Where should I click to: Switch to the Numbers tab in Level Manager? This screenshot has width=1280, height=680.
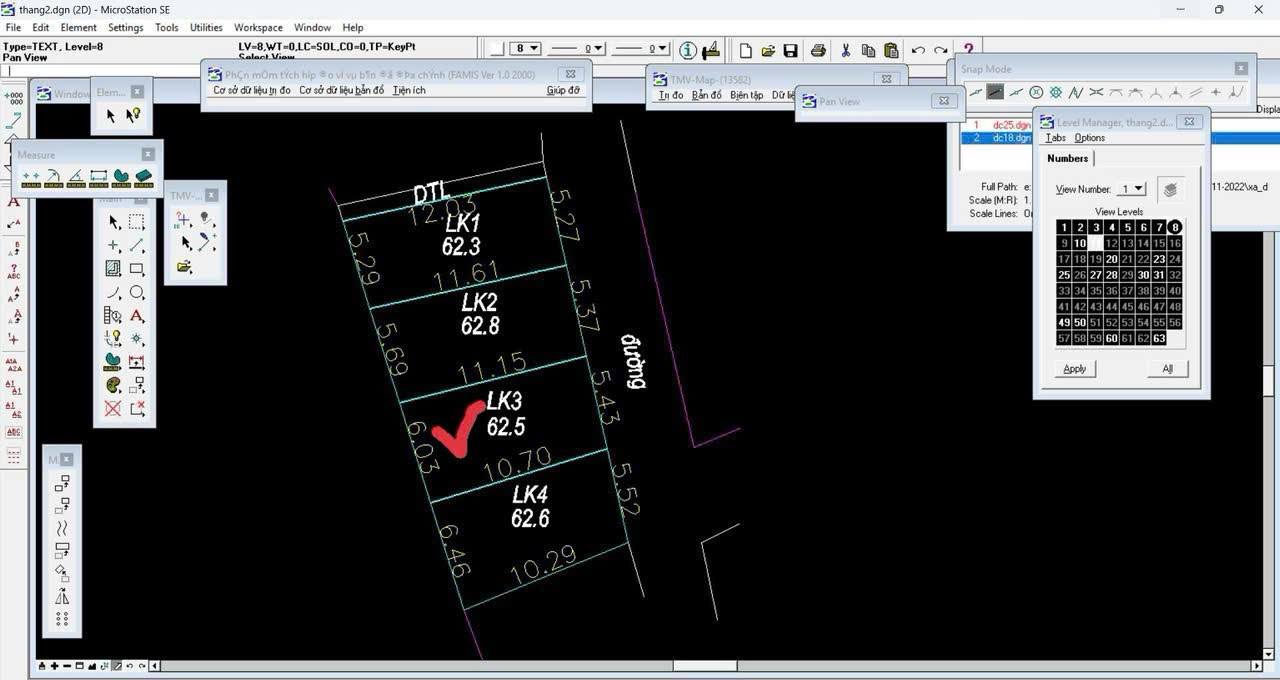[x=1067, y=158]
